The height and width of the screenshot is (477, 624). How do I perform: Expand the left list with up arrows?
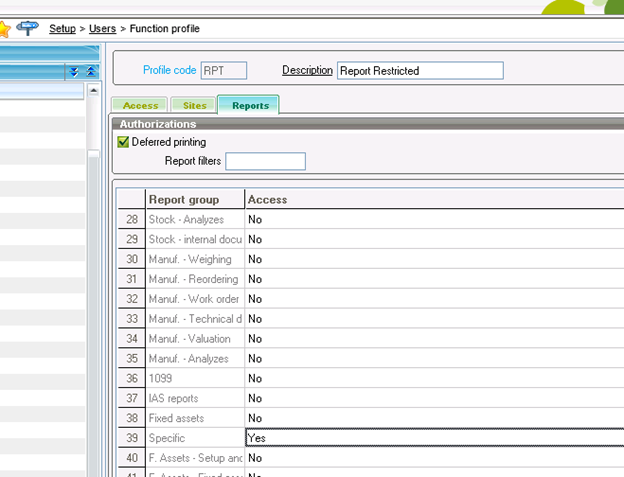(x=91, y=72)
